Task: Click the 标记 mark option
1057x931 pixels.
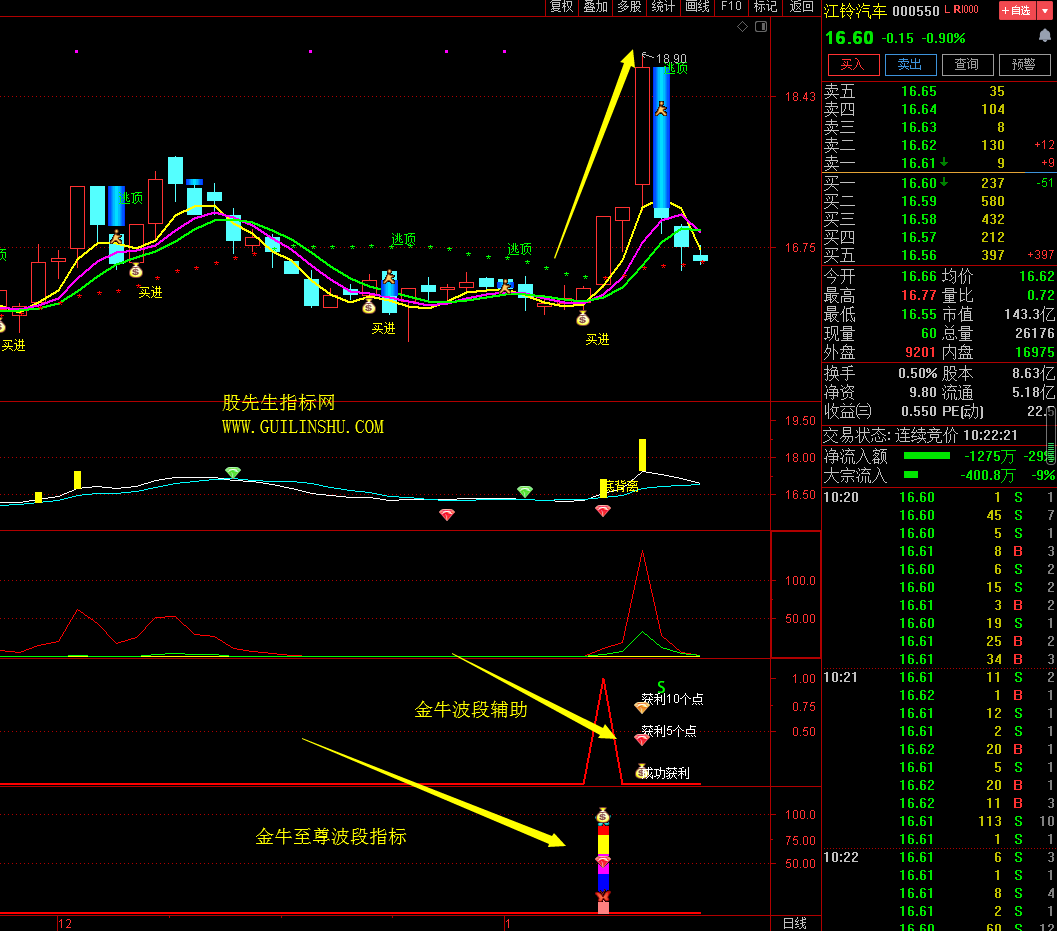Action: pos(765,7)
